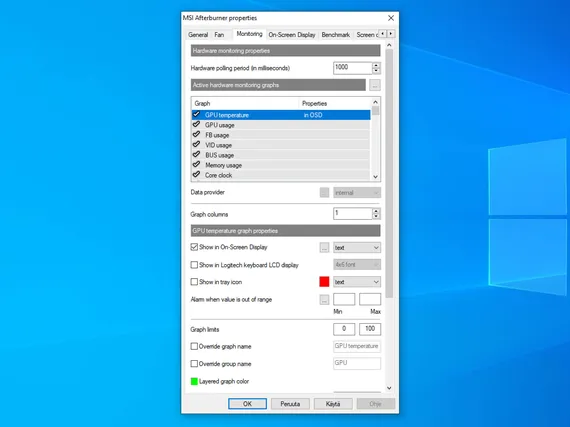Viewport: 570px width, 427px height.
Task: Enable Show in Logitech keyboard LCD display
Action: point(194,265)
